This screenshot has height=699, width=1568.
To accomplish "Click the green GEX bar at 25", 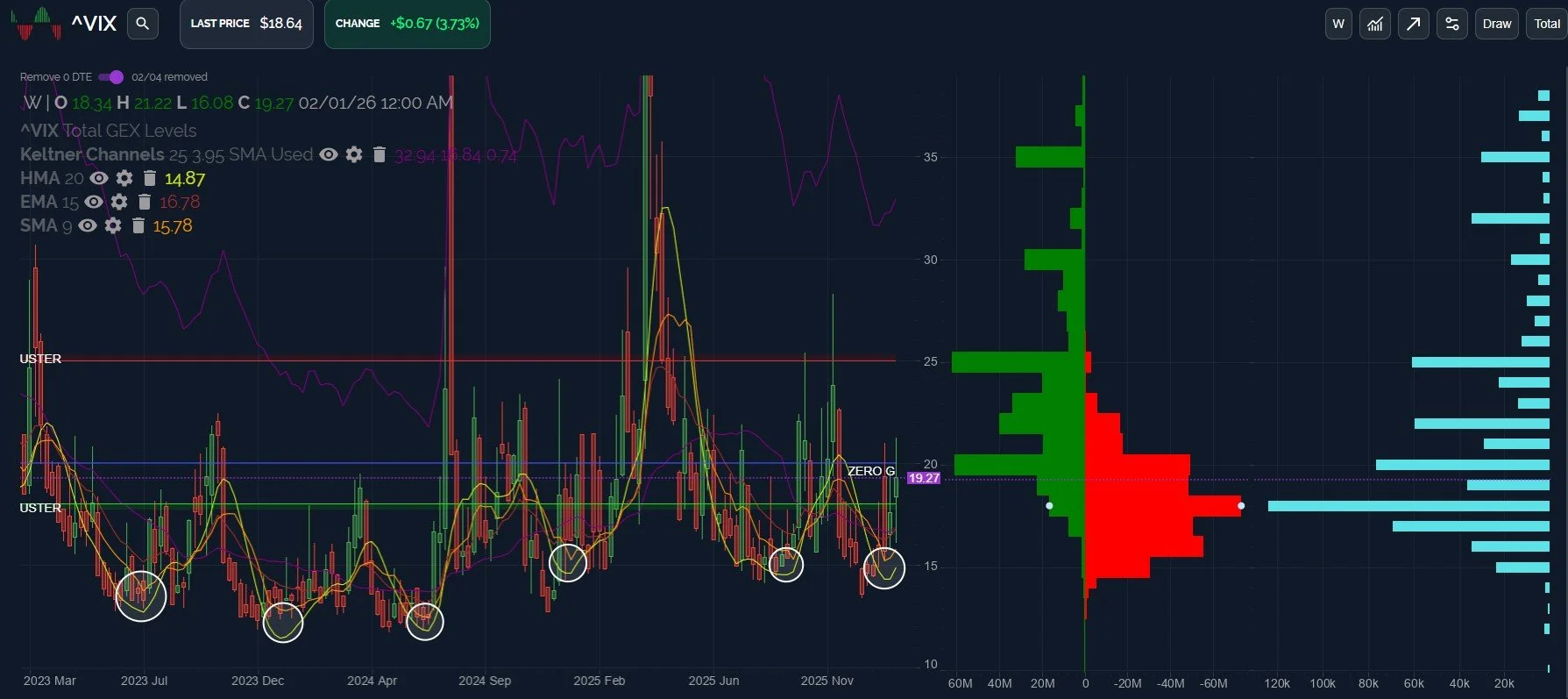I will (1018, 362).
